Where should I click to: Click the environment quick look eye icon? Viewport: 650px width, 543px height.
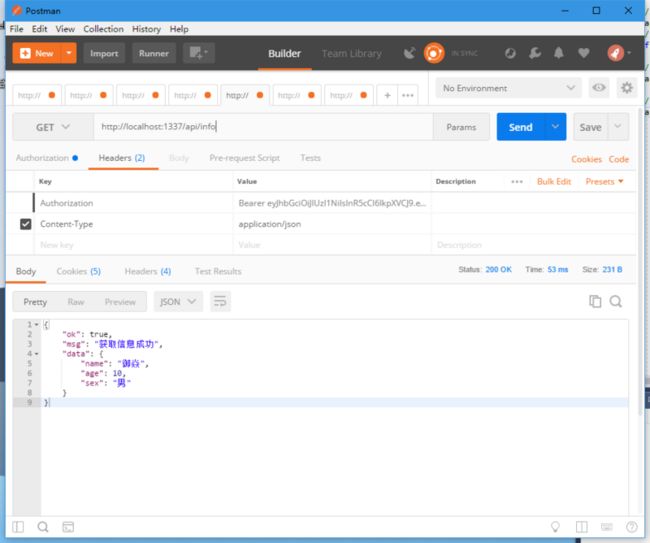599,87
